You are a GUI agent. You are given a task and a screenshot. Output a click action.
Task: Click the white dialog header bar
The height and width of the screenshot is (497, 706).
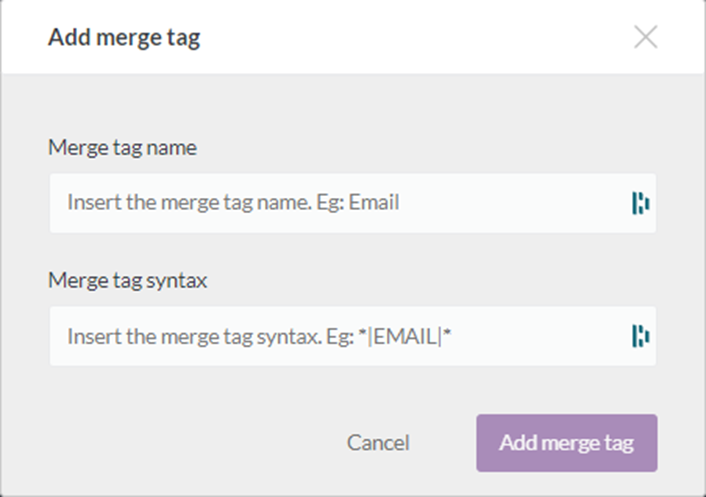pos(353,37)
